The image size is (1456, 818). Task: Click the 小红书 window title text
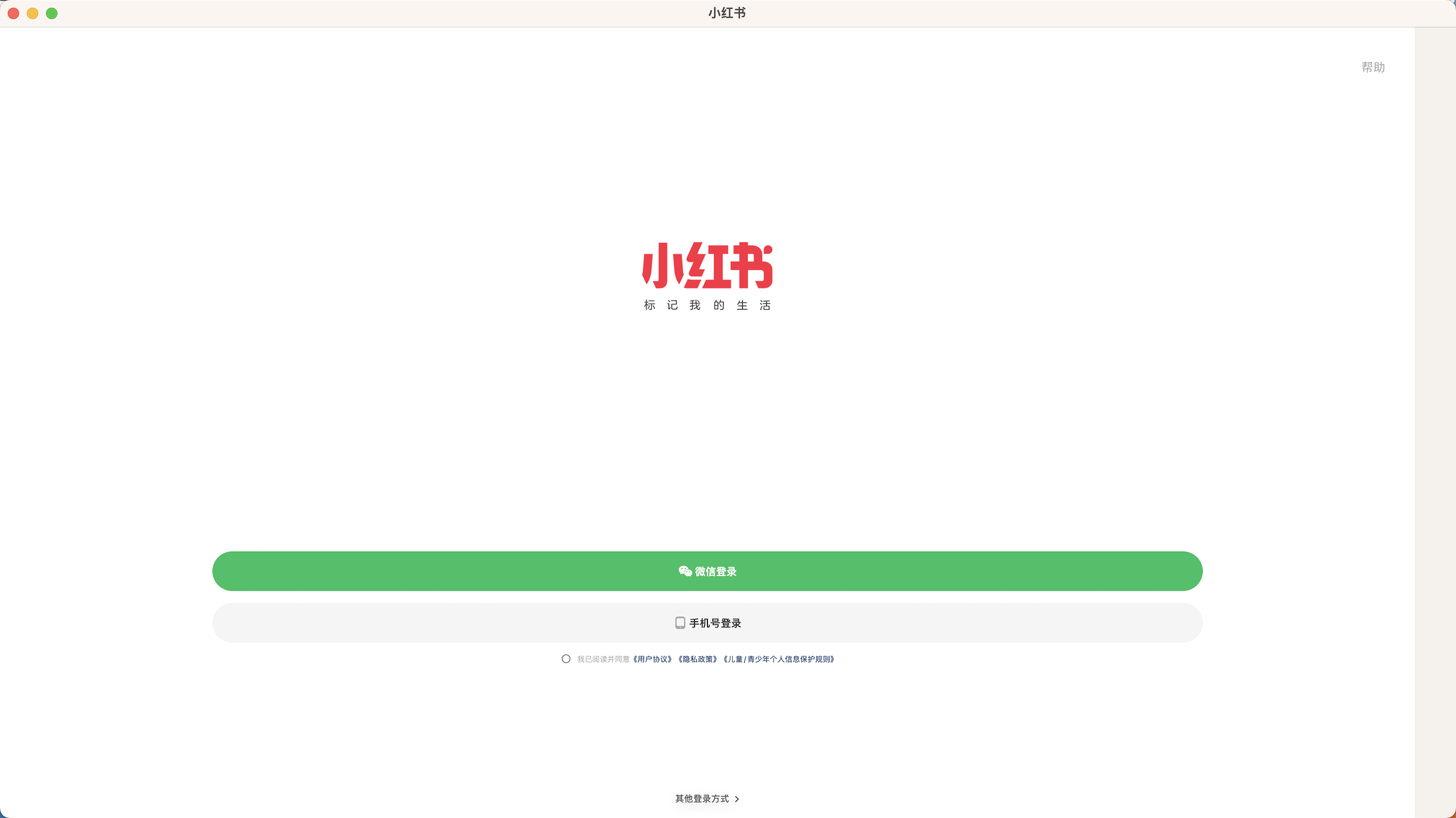point(727,13)
